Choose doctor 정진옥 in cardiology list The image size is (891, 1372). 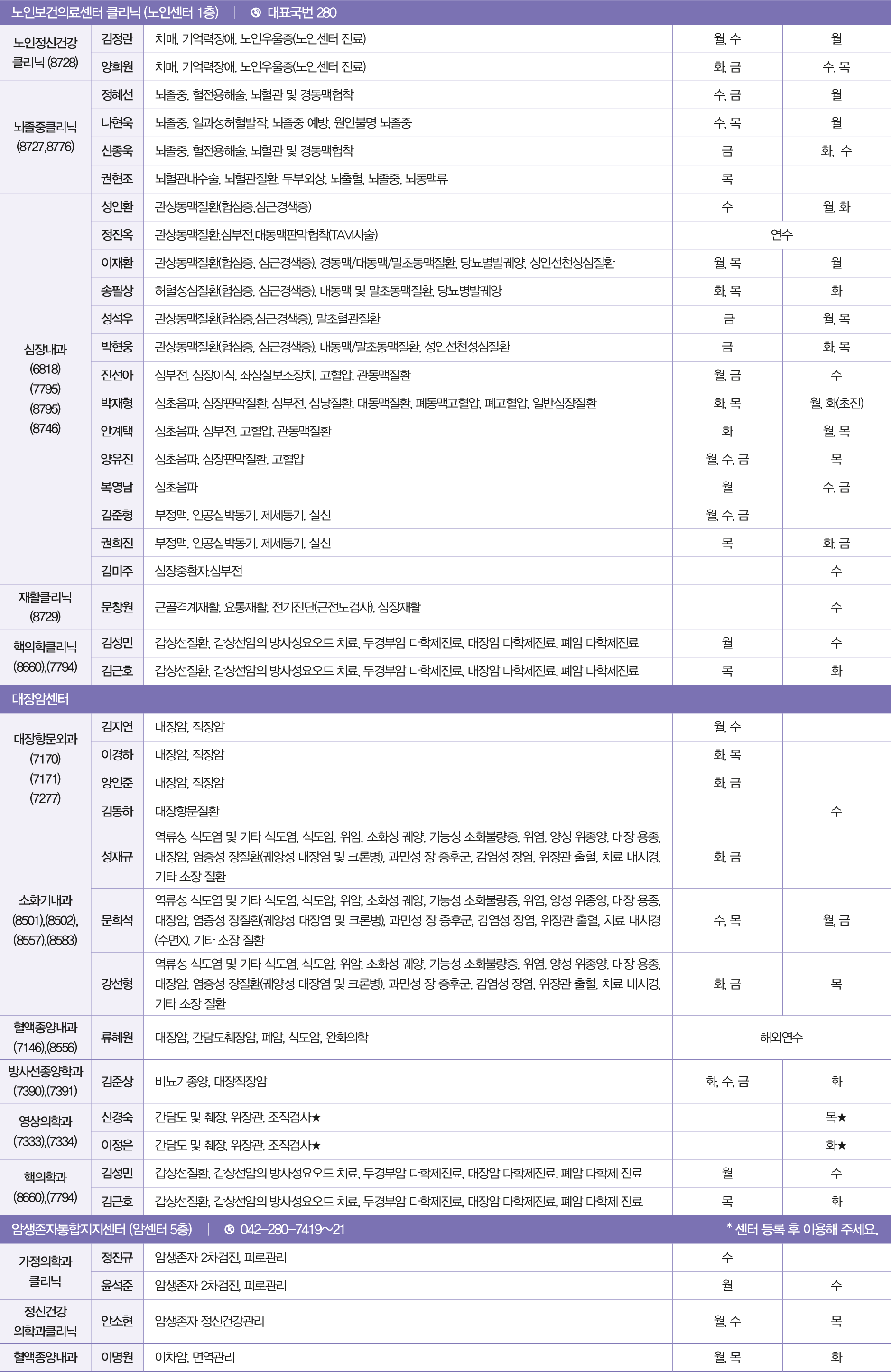click(117, 235)
